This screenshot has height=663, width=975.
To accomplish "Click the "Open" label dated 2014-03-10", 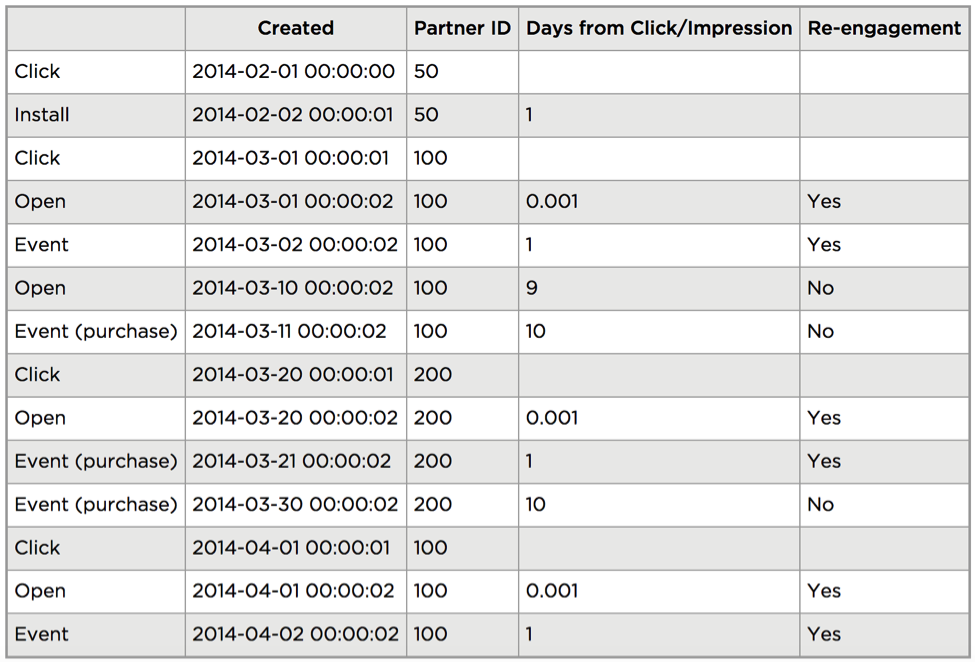I will click(x=40, y=288).
